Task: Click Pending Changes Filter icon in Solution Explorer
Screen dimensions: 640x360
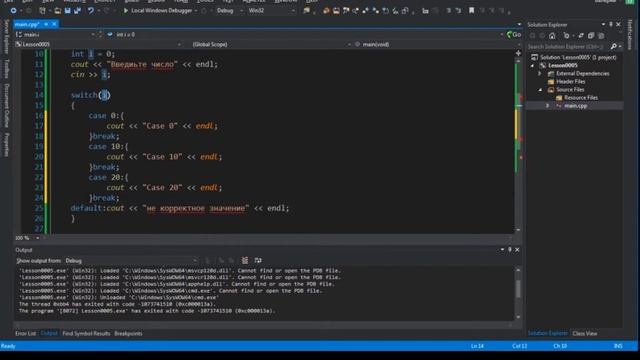Action: (x=567, y=36)
